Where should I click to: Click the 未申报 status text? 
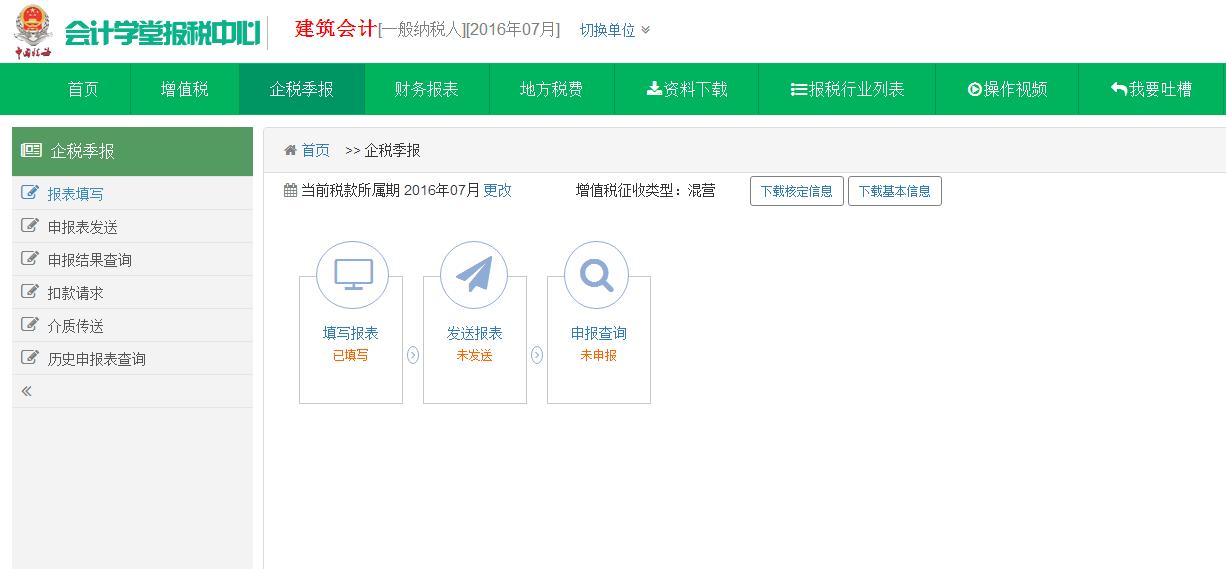598,355
